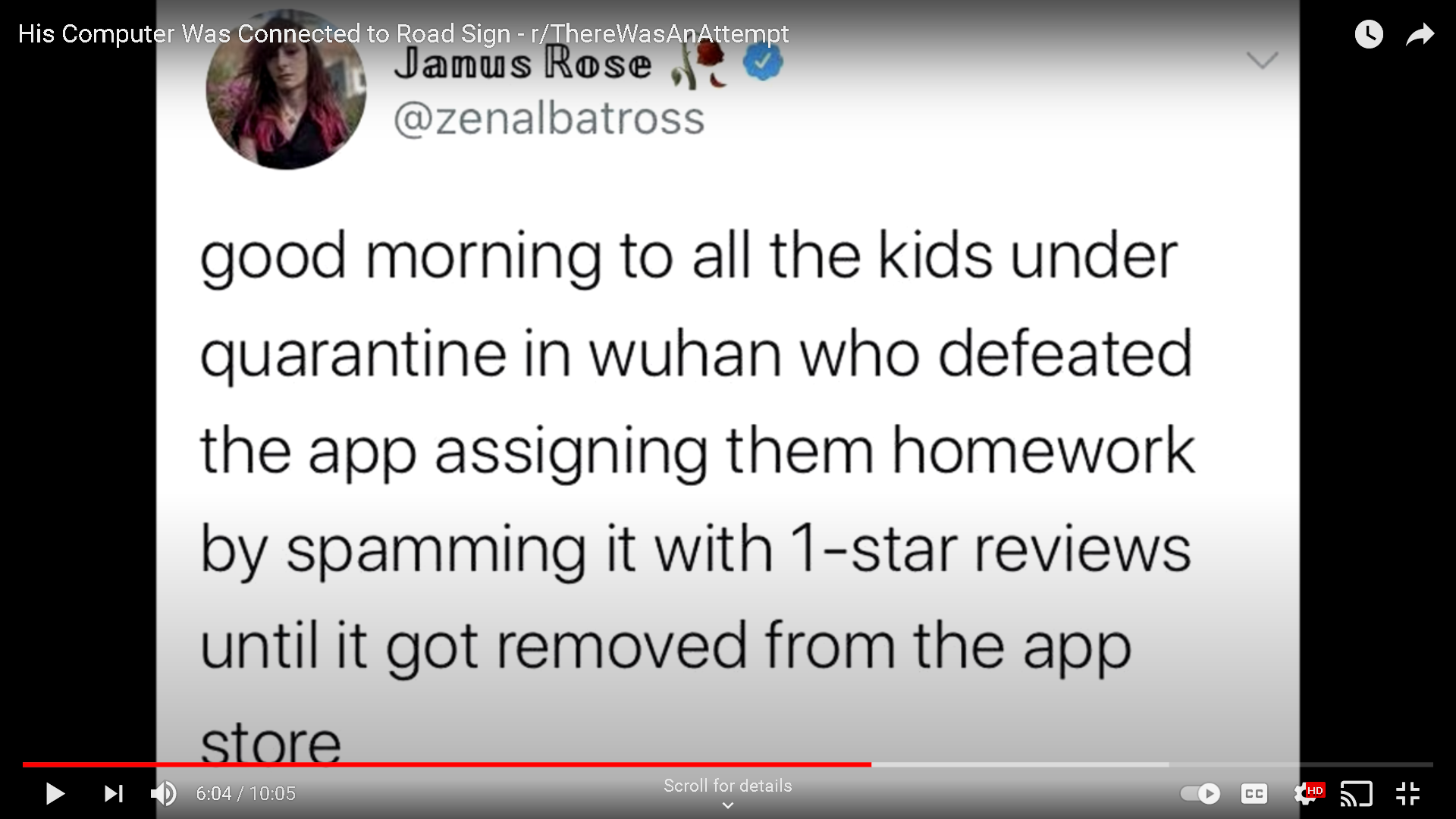The height and width of the screenshot is (819, 1456).
Task: Open video settings gear
Action: point(1307,794)
